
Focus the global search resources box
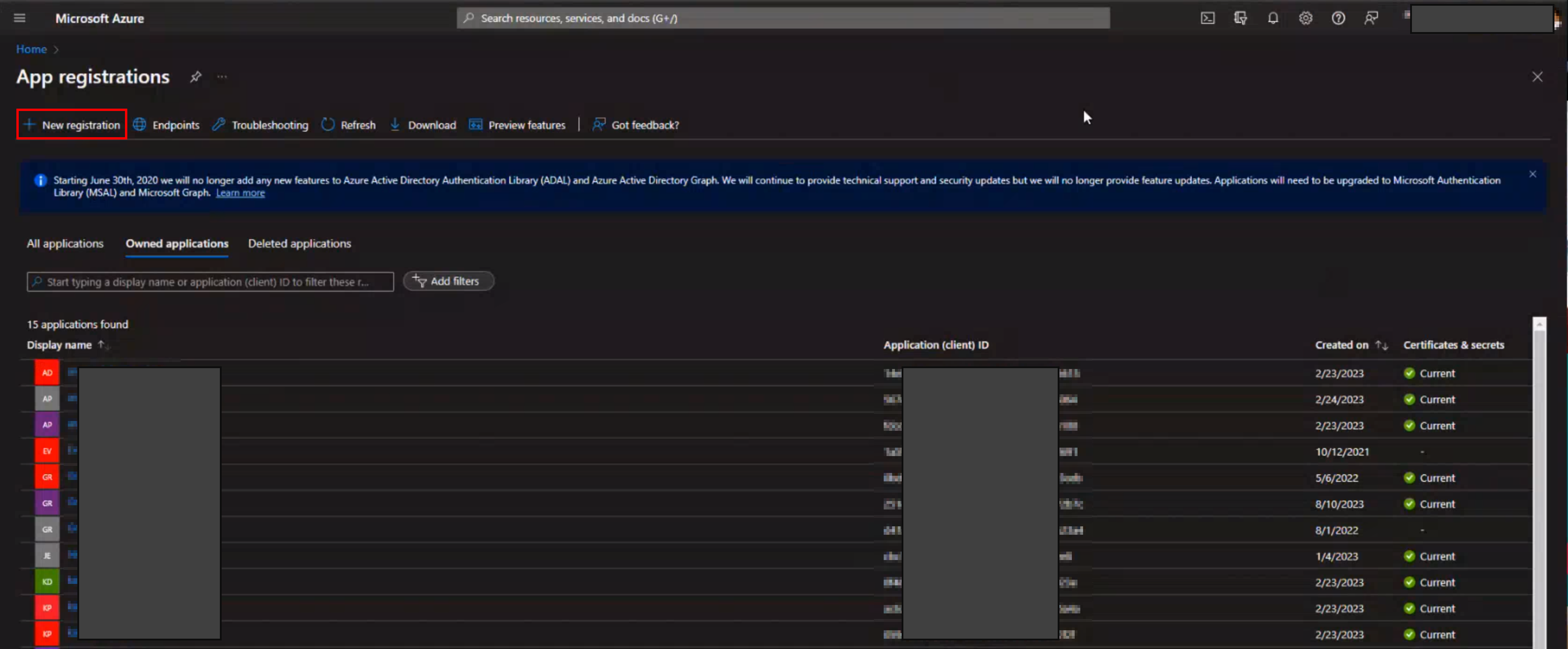[x=783, y=18]
